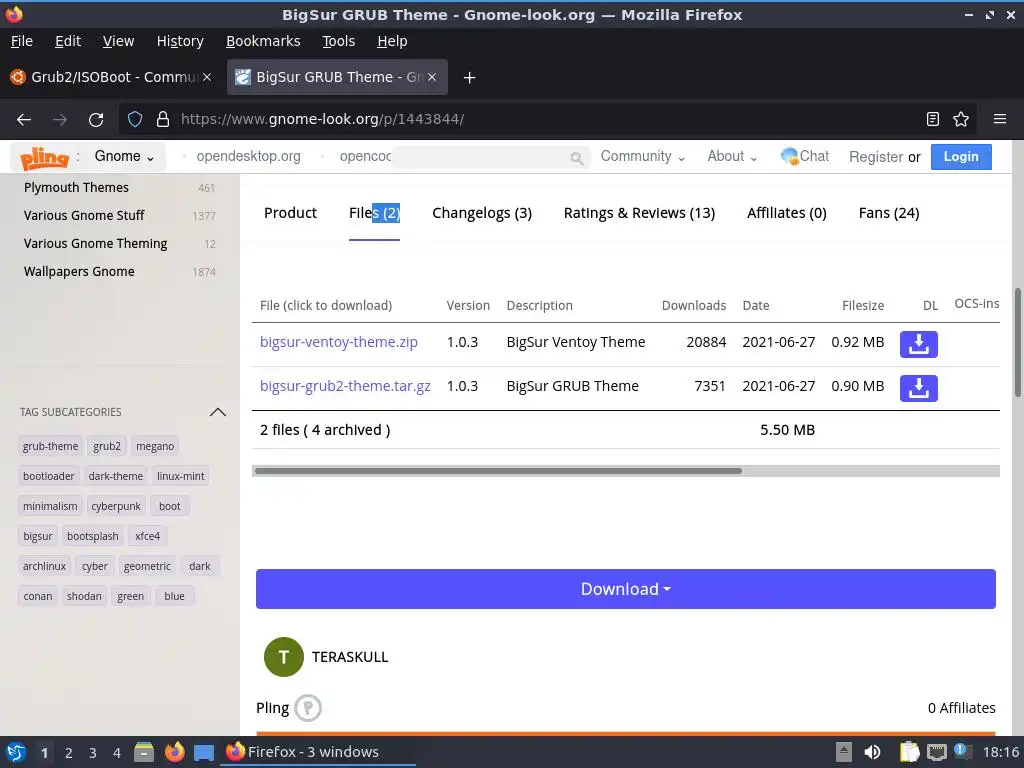Expand the big Download dropdown button
Image resolution: width=1024 pixels, height=768 pixels.
click(626, 589)
